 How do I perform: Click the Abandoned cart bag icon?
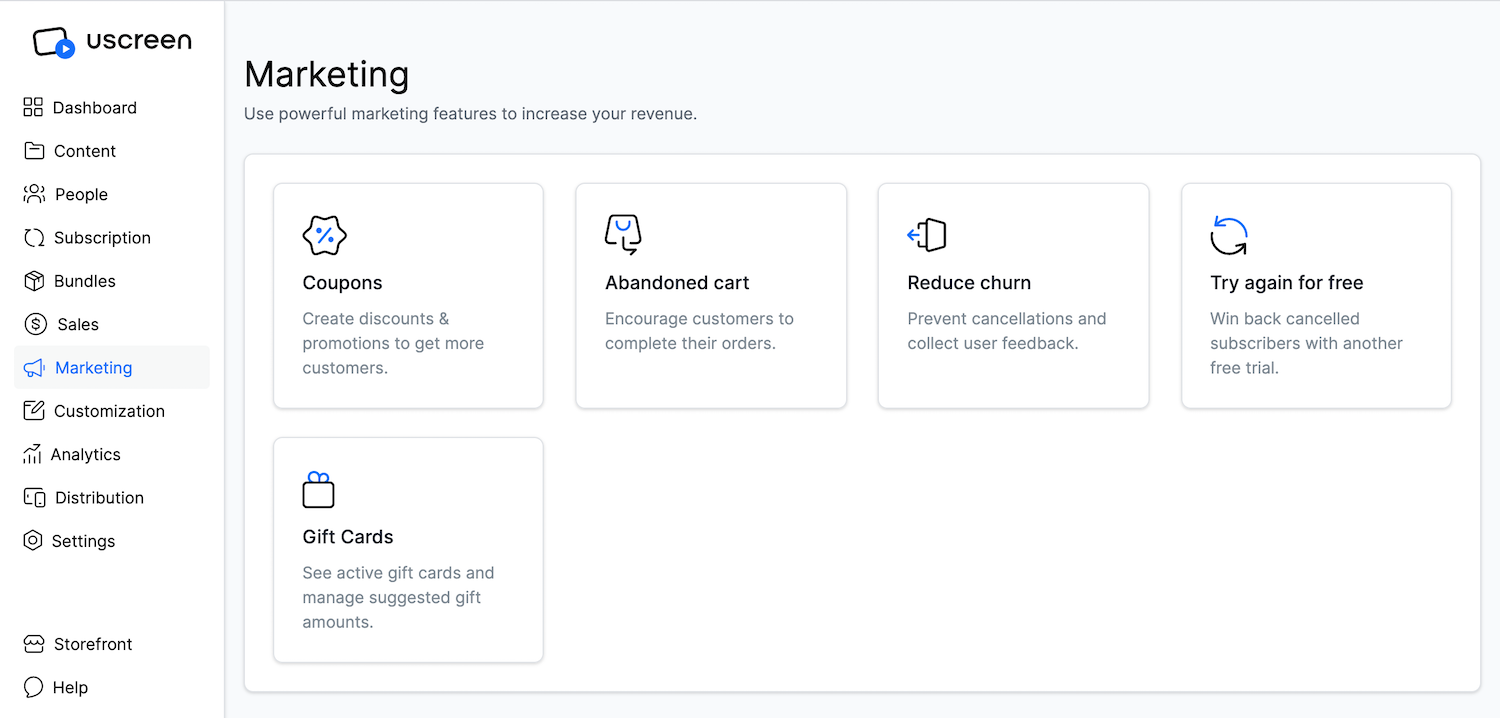(x=623, y=235)
